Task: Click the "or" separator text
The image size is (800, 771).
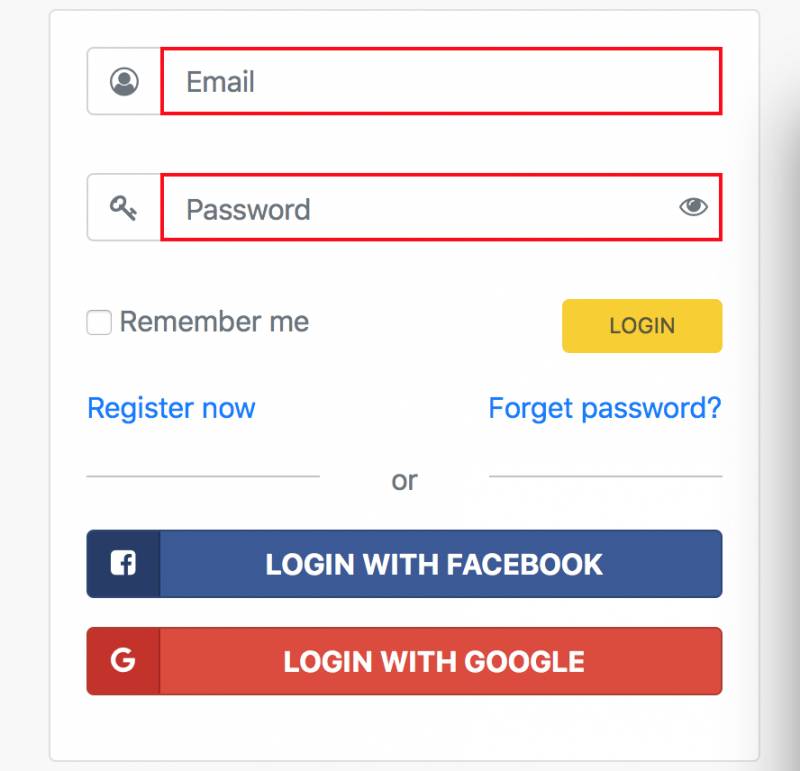Action: tap(404, 481)
